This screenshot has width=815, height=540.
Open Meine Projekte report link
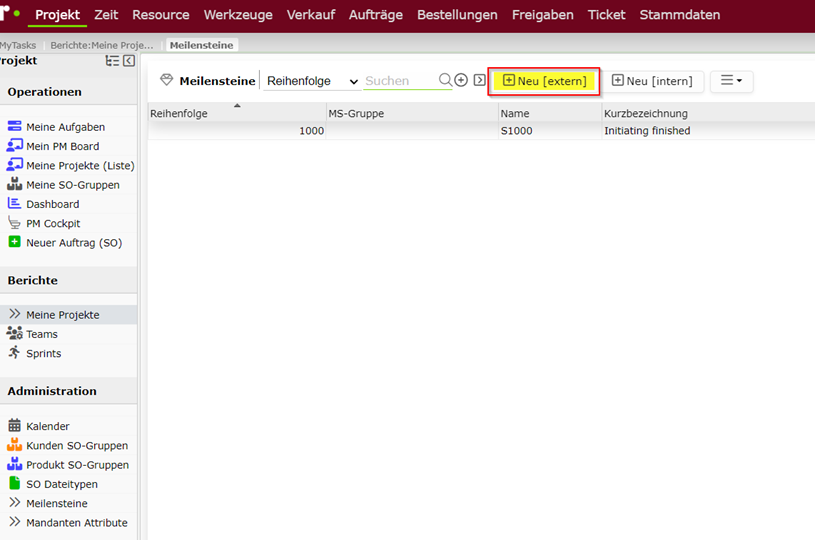tap(63, 315)
